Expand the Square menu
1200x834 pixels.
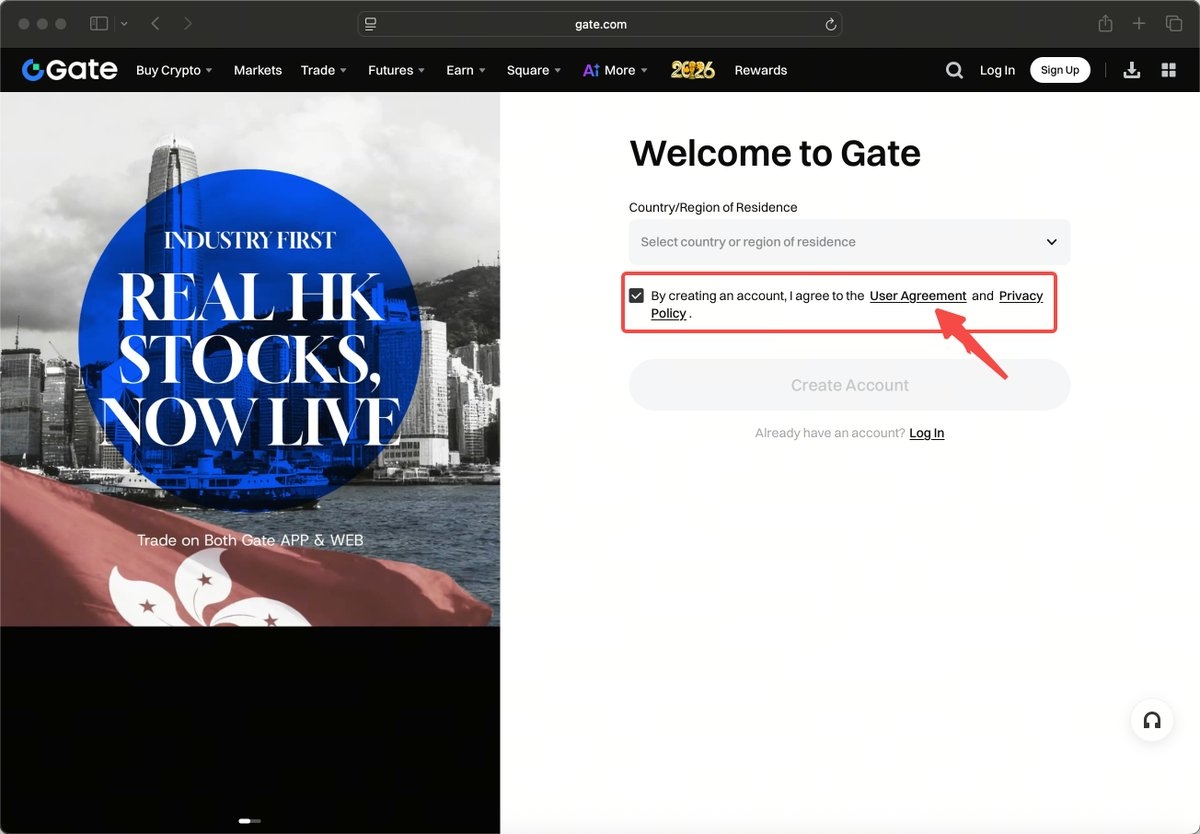(534, 70)
